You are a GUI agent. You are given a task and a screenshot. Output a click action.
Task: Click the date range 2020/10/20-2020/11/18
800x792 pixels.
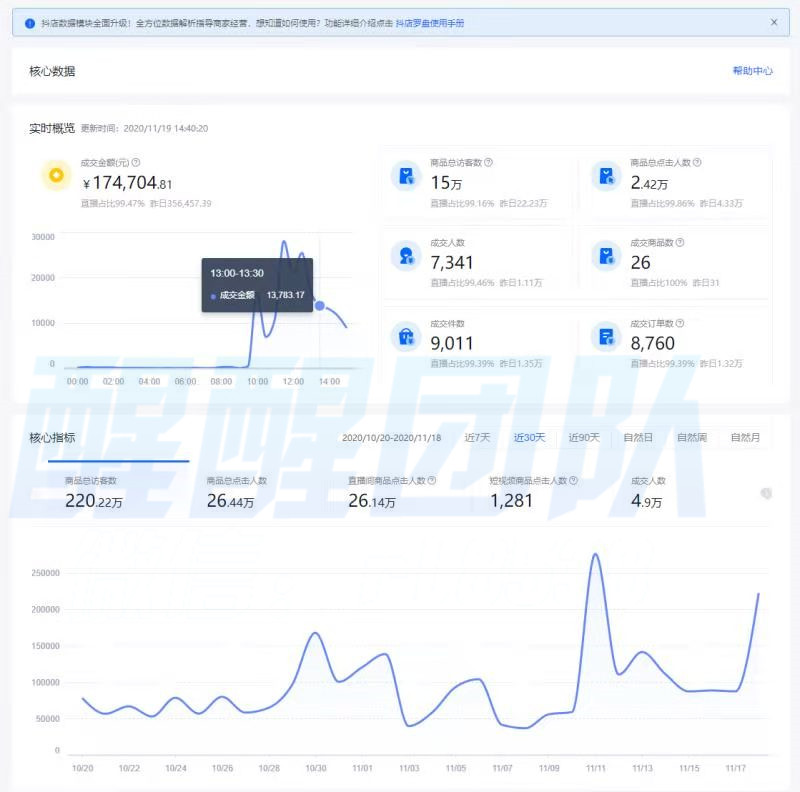391,438
